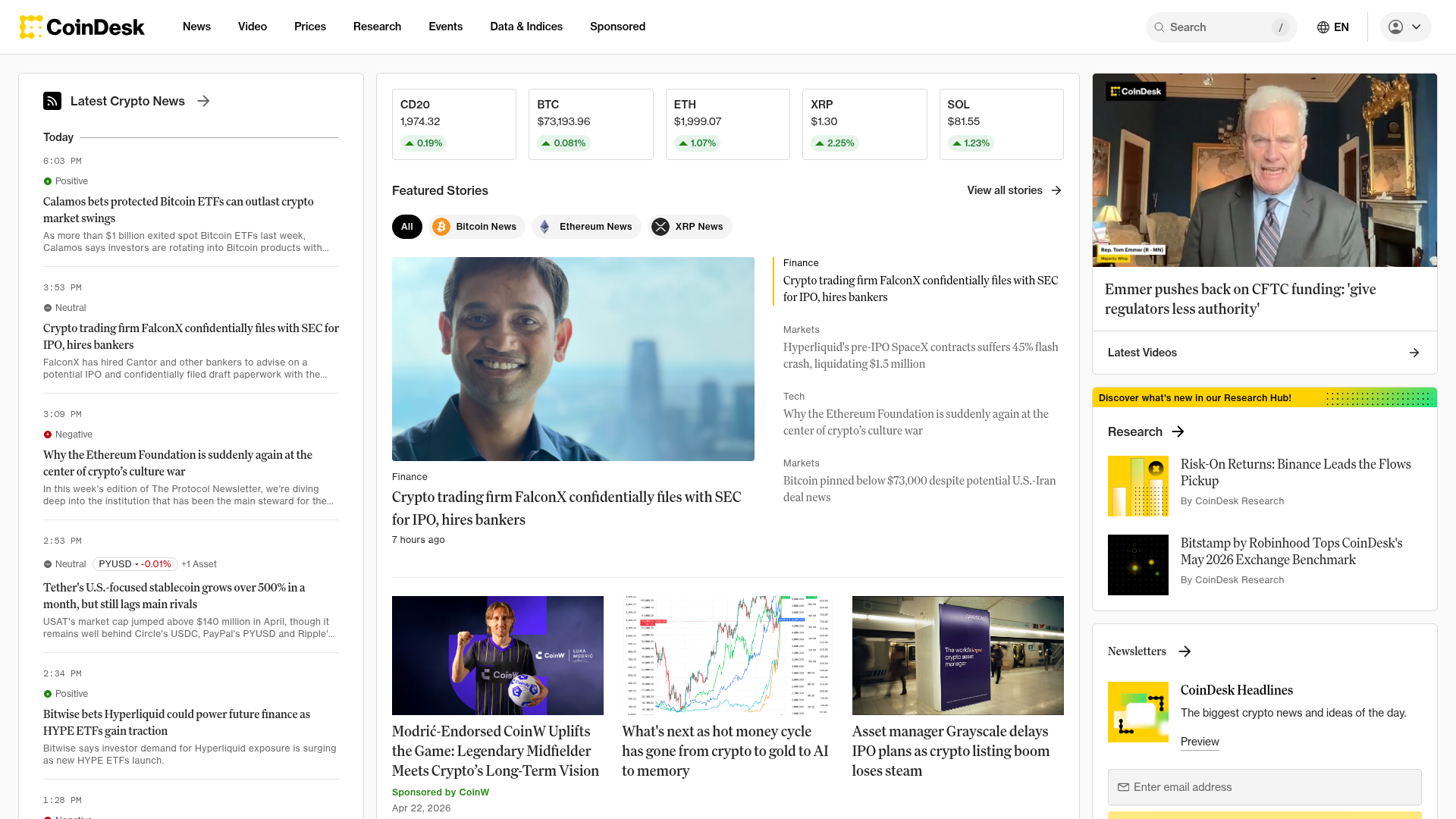Viewport: 1456px width, 819px height.
Task: Open the Prices menu
Action: pyautogui.click(x=310, y=27)
